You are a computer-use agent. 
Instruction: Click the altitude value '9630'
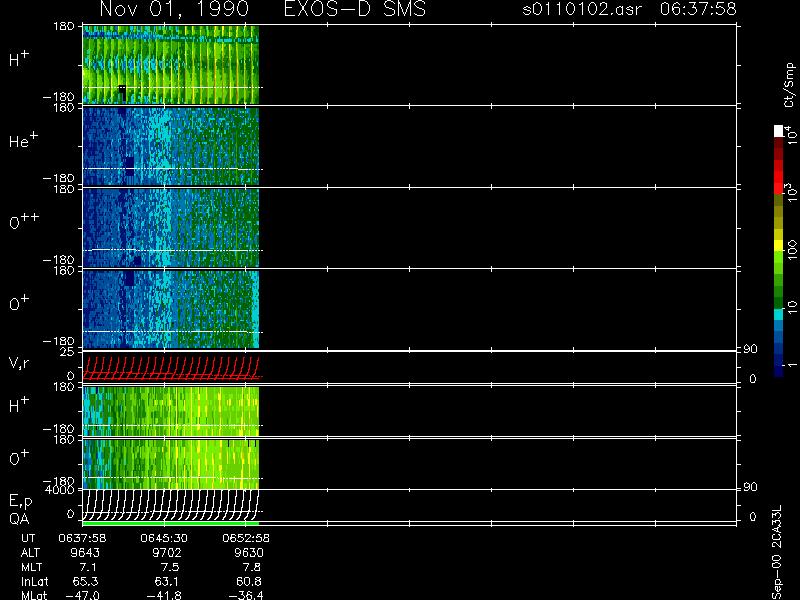248,553
